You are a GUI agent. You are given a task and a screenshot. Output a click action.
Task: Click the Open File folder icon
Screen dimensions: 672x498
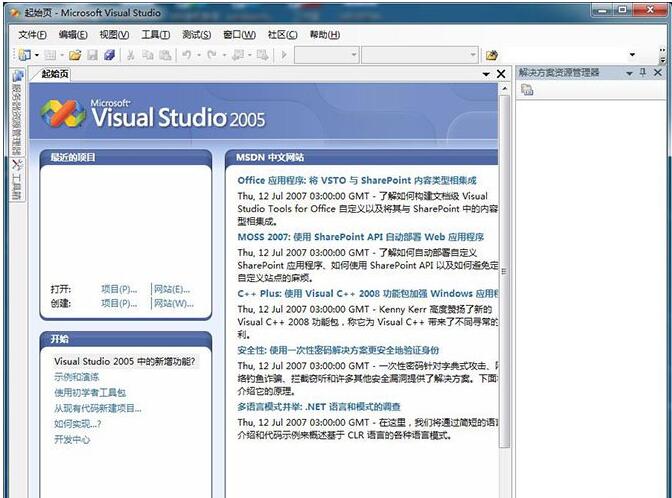(x=75, y=55)
